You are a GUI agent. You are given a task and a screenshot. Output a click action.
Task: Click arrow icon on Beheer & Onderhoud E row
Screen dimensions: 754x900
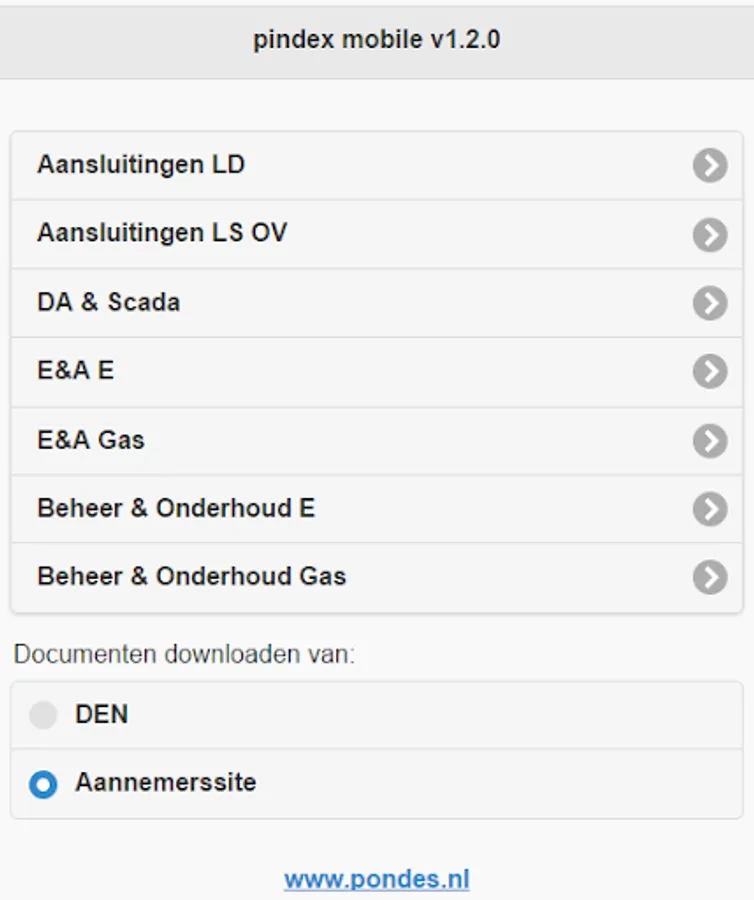pyautogui.click(x=710, y=509)
